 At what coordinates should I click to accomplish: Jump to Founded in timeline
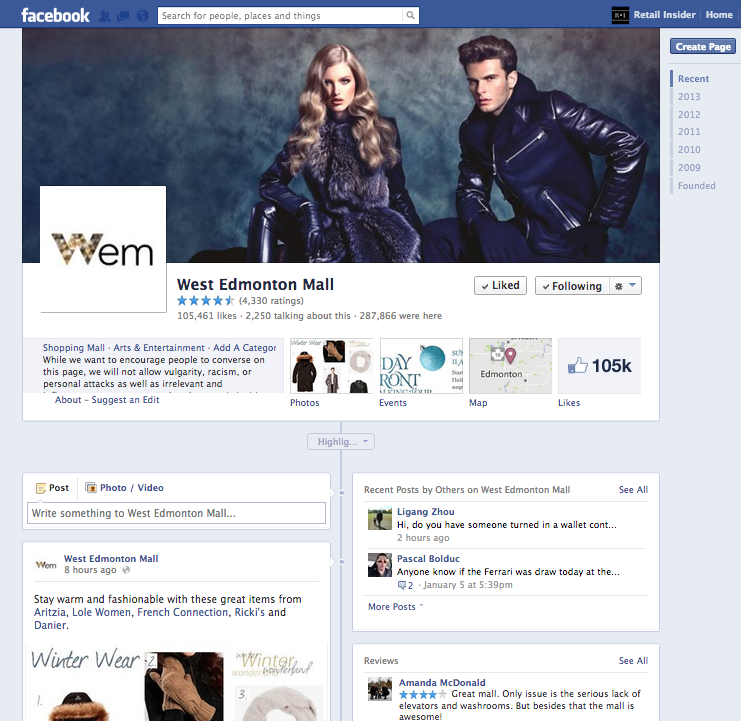pos(697,186)
